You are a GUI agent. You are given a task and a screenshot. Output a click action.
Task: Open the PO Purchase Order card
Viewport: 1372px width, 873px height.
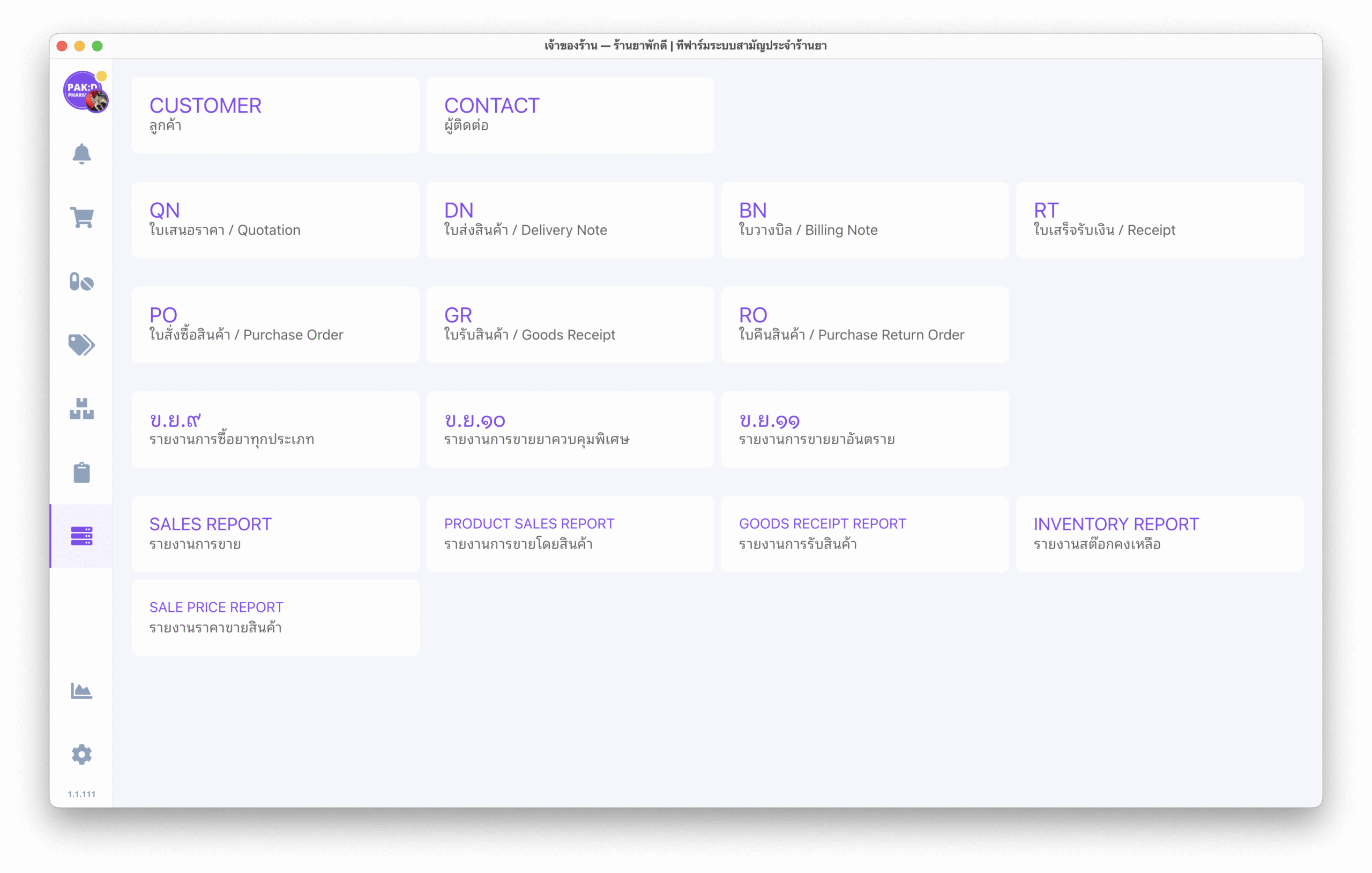coord(275,324)
